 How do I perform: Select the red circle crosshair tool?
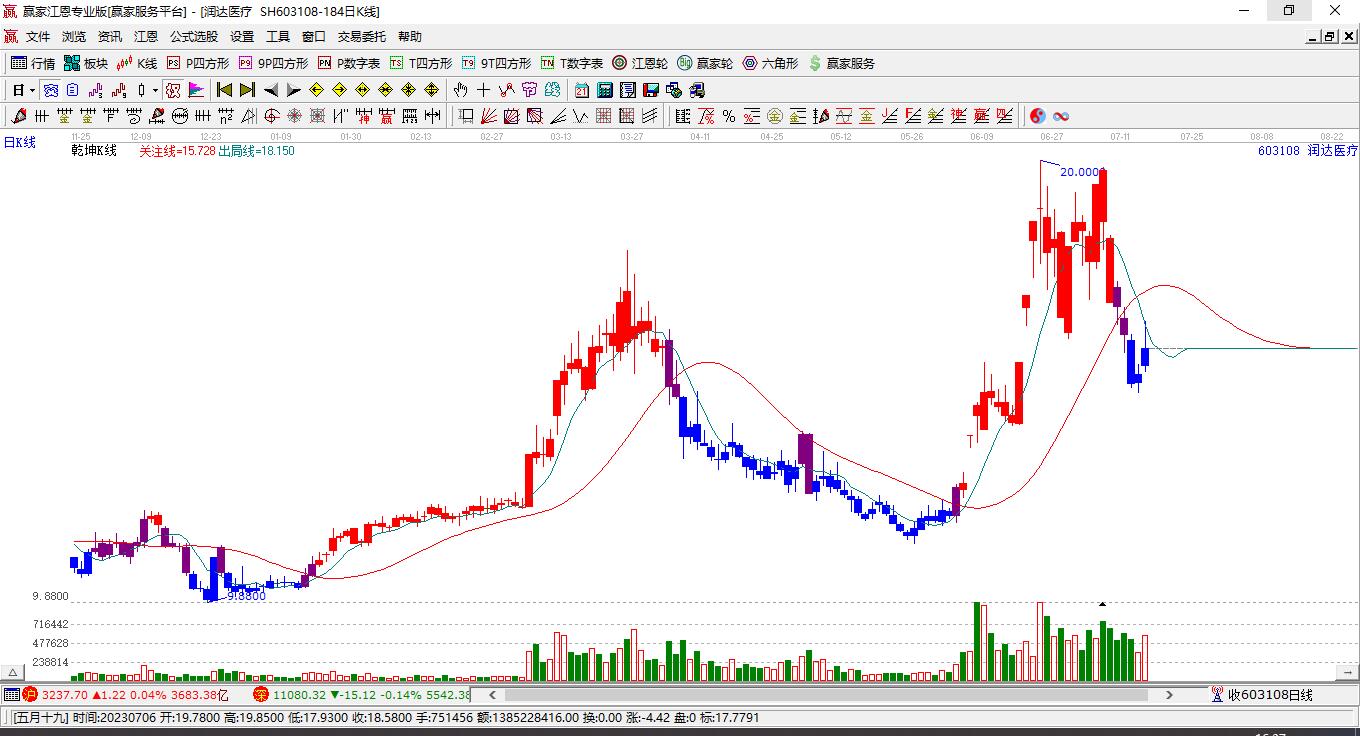click(271, 116)
